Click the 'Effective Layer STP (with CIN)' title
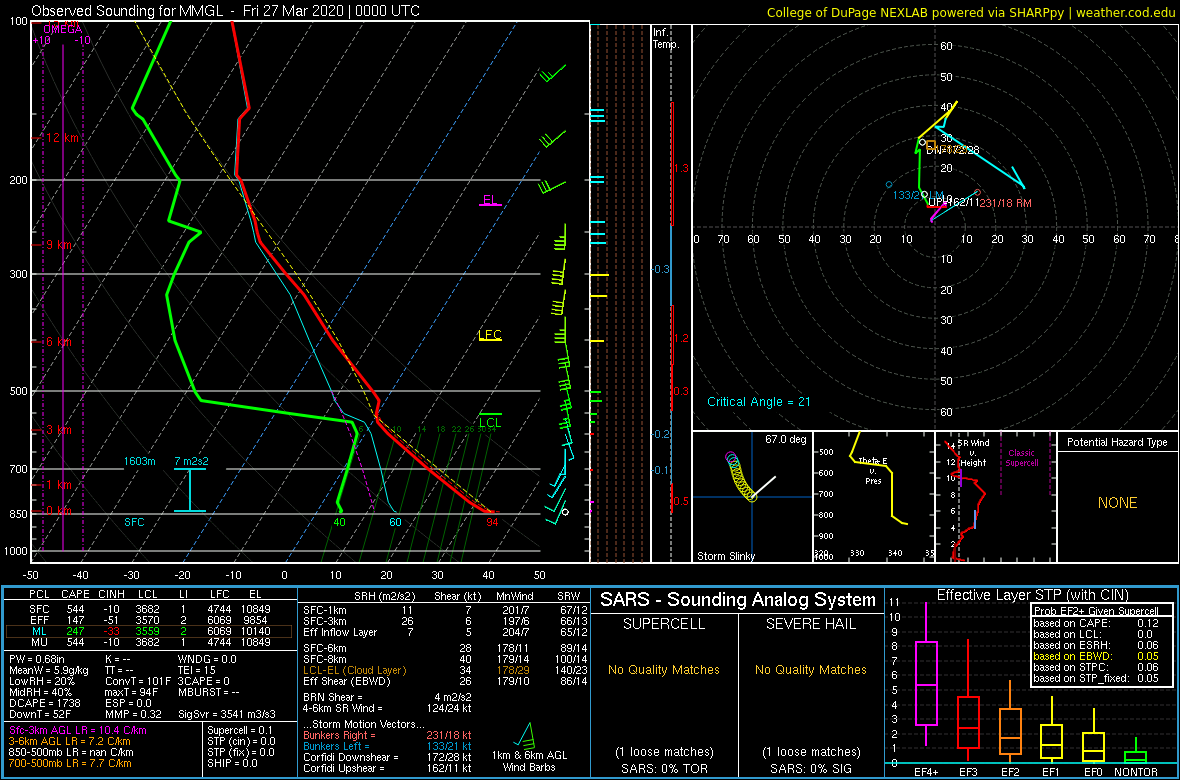 point(1031,596)
